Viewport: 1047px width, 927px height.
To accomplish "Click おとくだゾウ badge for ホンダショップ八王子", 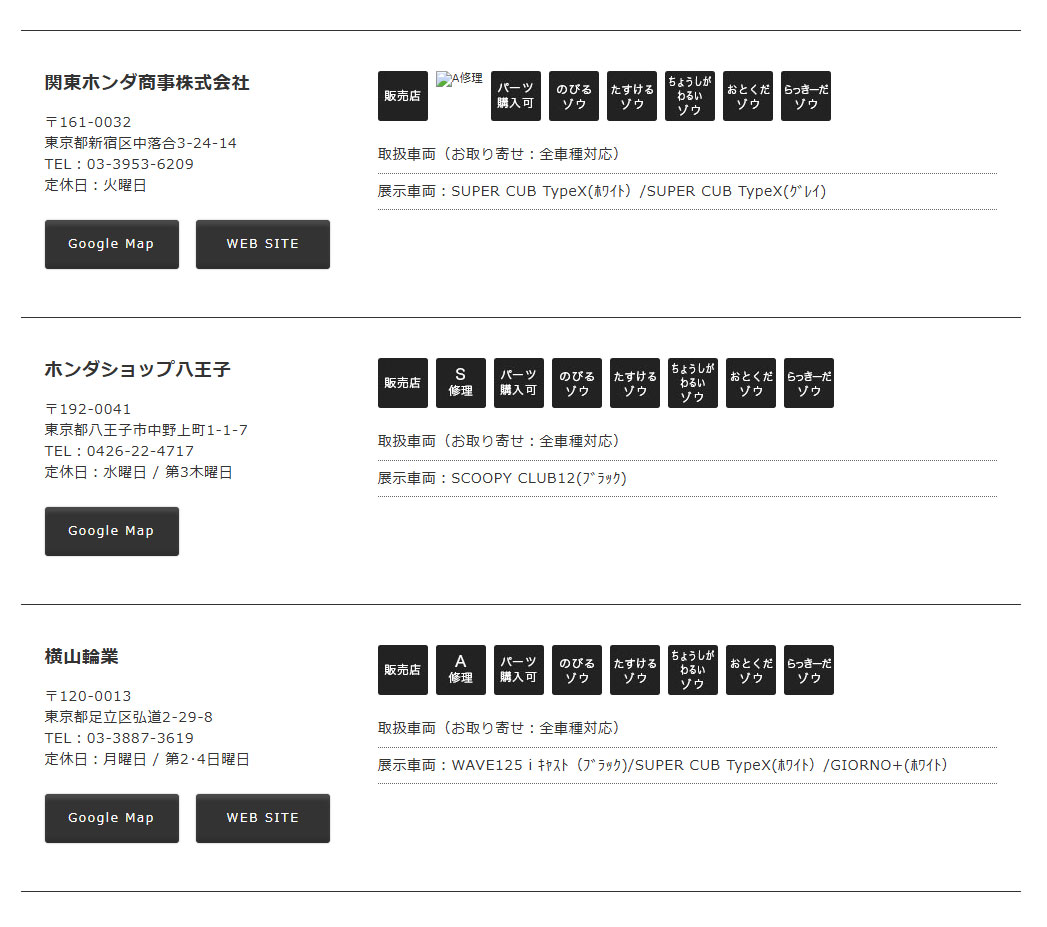I will [x=751, y=383].
